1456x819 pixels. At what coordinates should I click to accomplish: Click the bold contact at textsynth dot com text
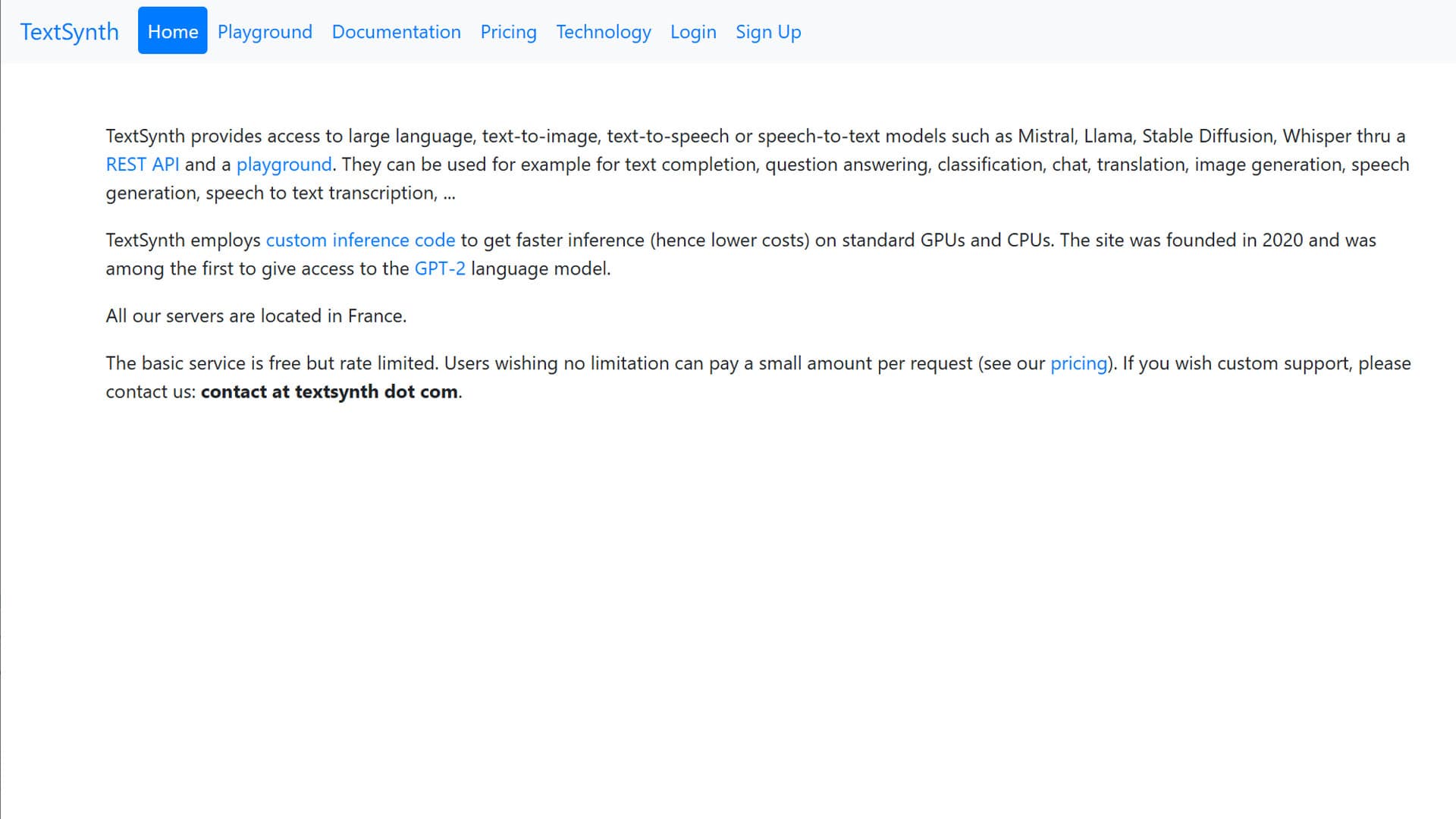[x=329, y=391]
